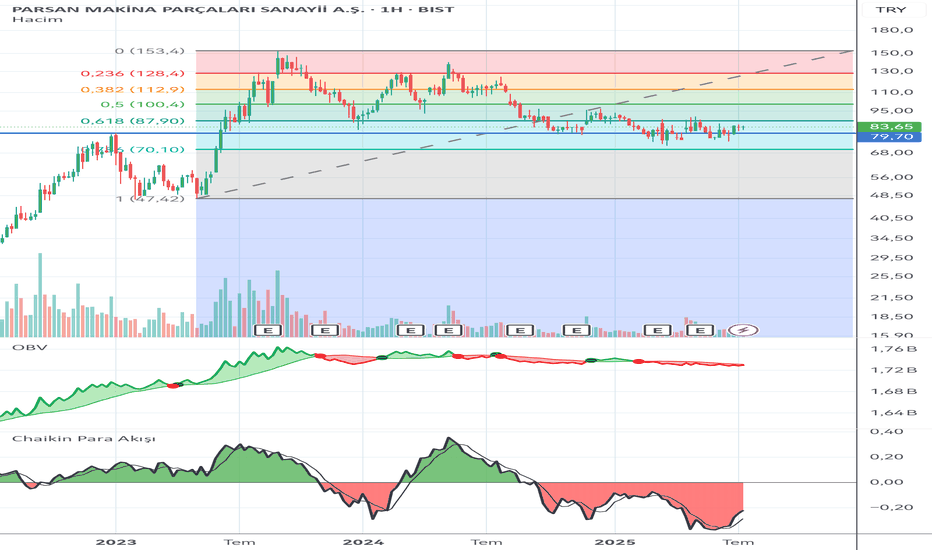Open the leftmost E earnings marker
This screenshot has width=932, height=550.
click(267, 330)
